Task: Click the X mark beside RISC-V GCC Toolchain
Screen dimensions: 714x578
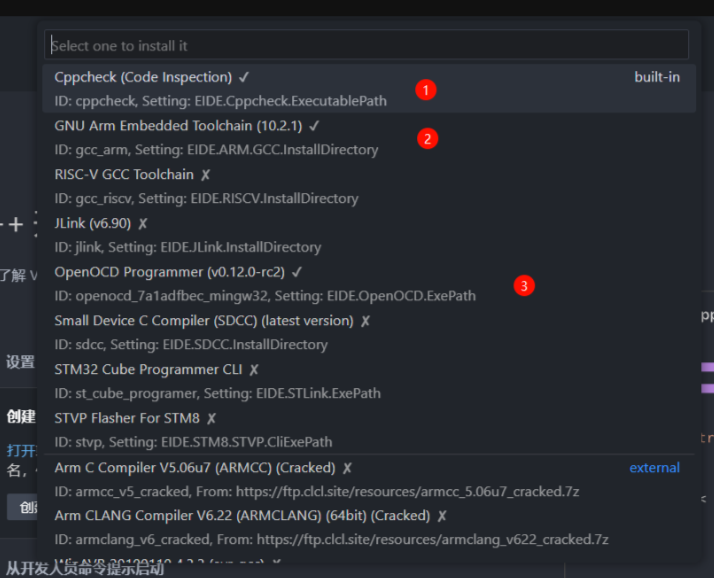Action: 206,175
